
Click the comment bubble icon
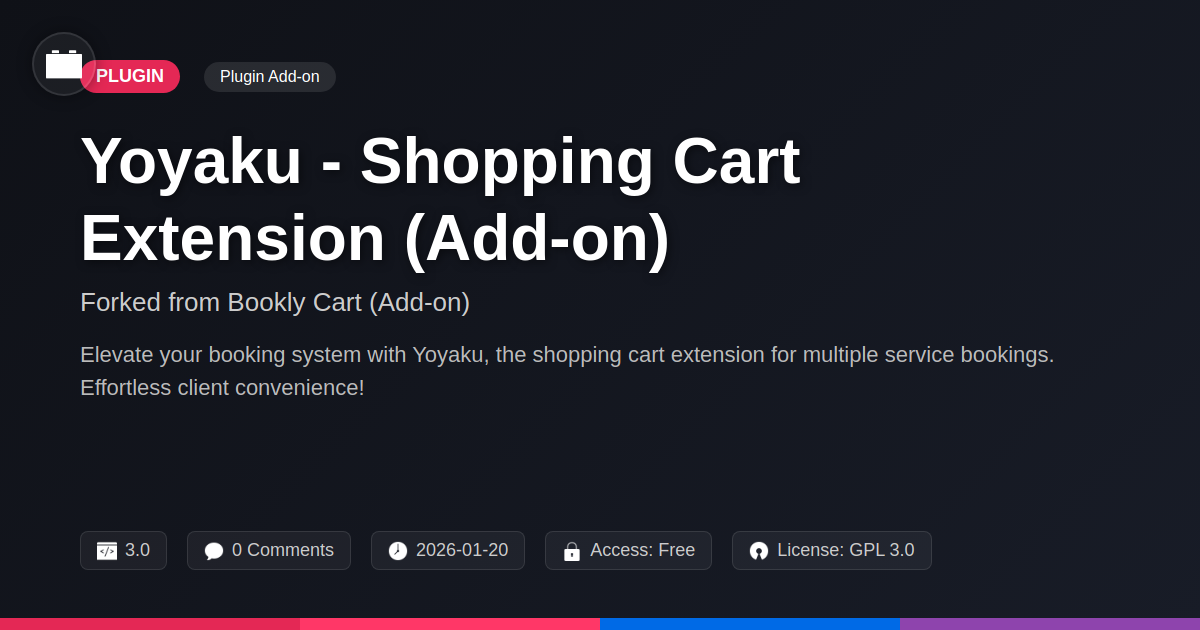coord(214,551)
